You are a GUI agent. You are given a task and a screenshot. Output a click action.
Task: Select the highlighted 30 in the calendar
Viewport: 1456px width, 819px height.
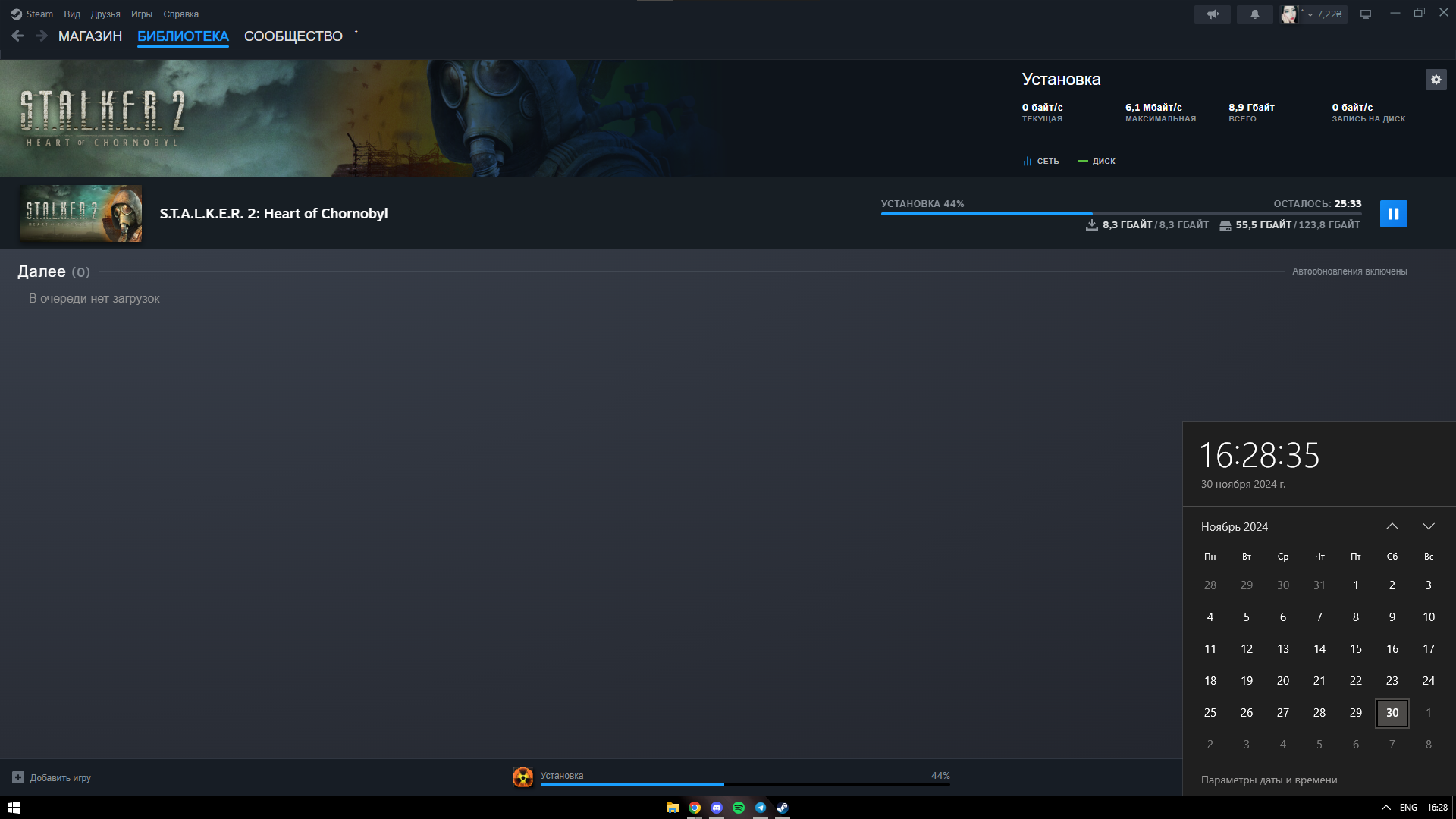click(x=1392, y=713)
